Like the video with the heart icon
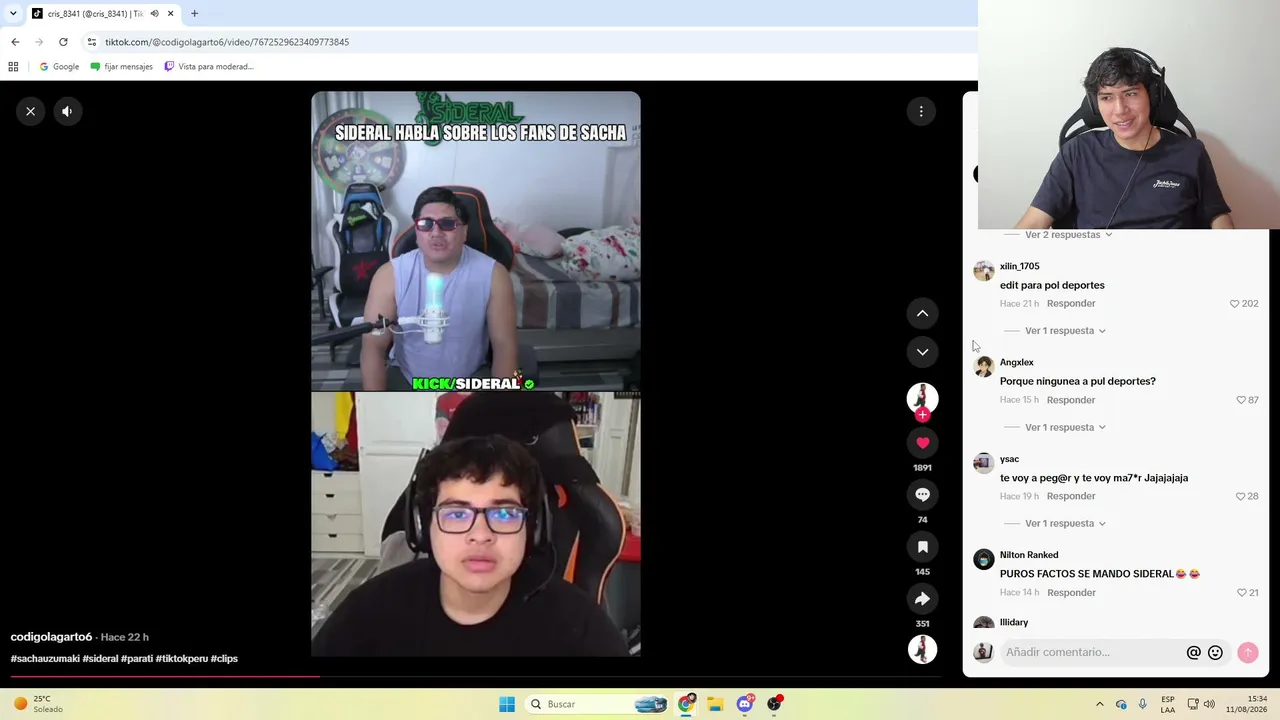The width and height of the screenshot is (1280, 720). pos(922,443)
